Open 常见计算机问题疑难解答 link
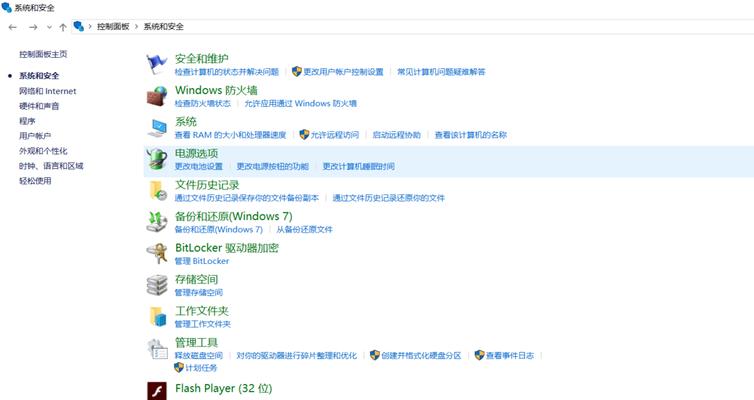 click(x=441, y=72)
